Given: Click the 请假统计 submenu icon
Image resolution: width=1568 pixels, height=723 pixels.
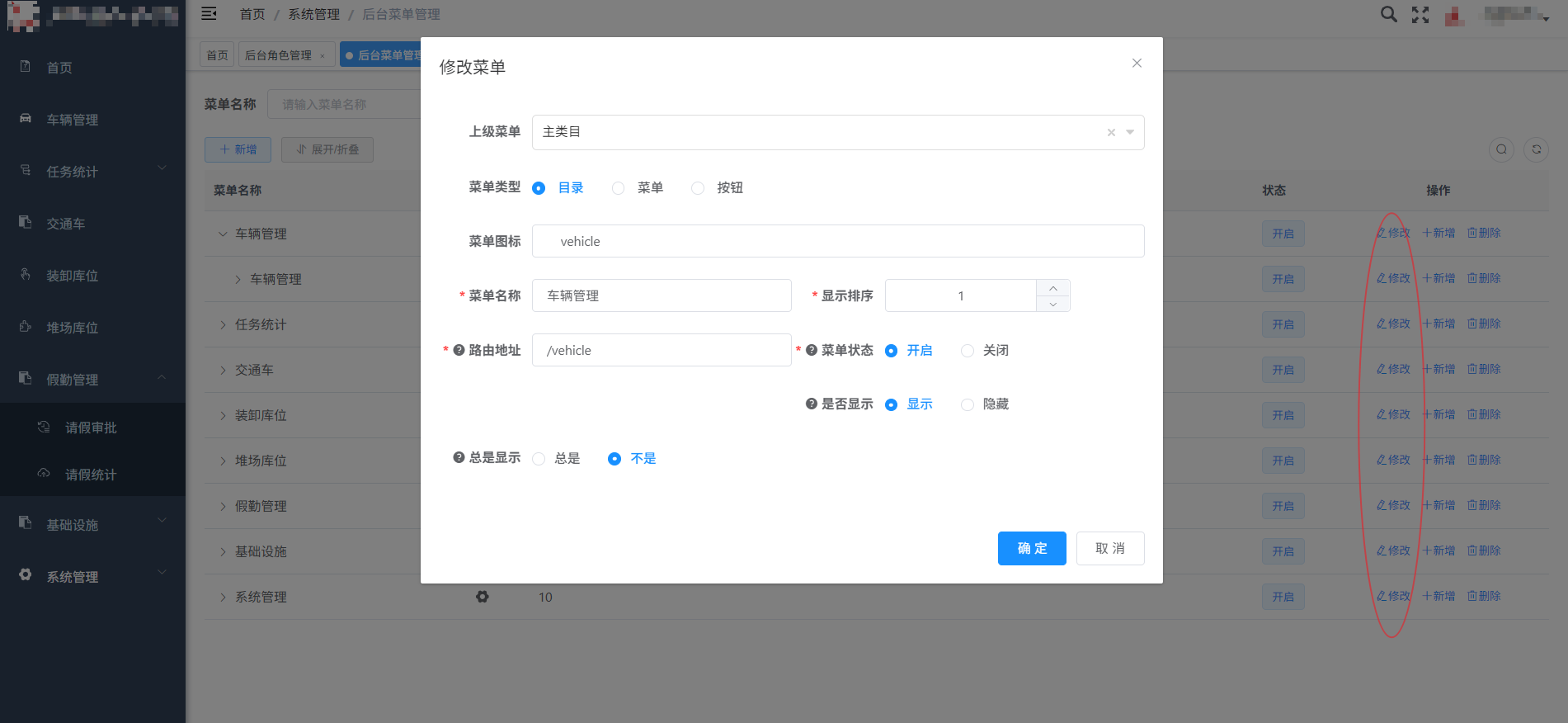Looking at the screenshot, I should (44, 473).
